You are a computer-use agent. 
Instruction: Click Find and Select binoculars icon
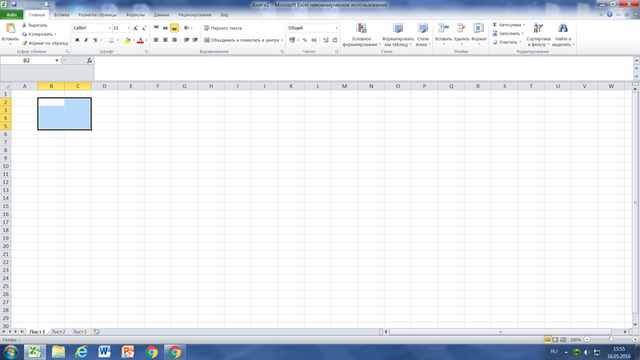click(x=563, y=28)
